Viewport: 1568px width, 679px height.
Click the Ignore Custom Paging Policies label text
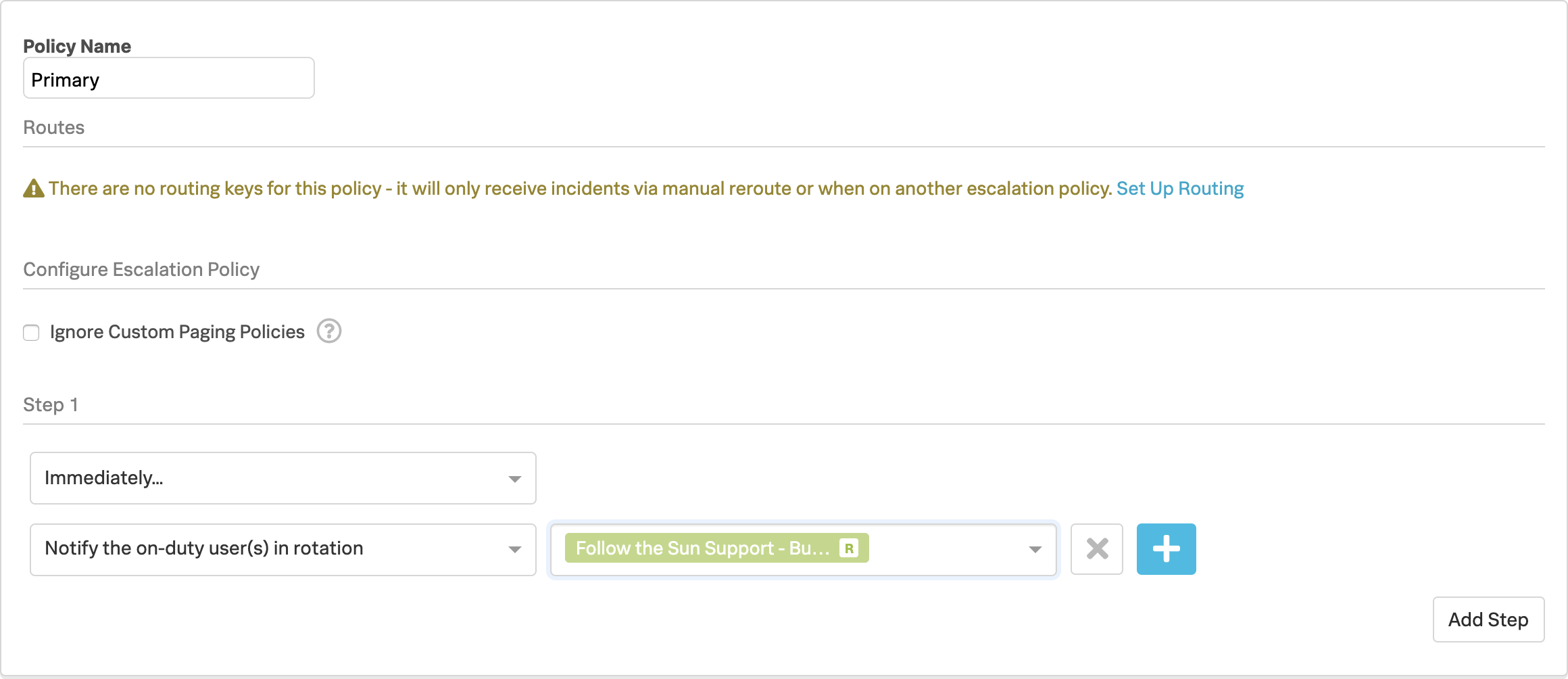(177, 332)
